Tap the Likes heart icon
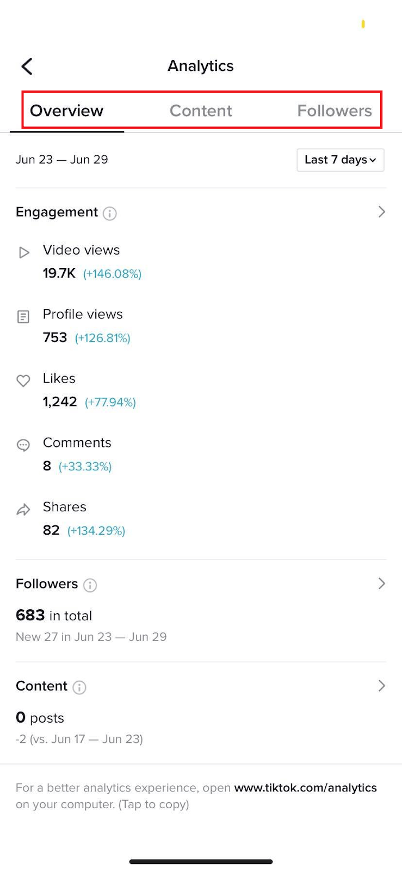The width and height of the screenshot is (402, 872). [23, 381]
